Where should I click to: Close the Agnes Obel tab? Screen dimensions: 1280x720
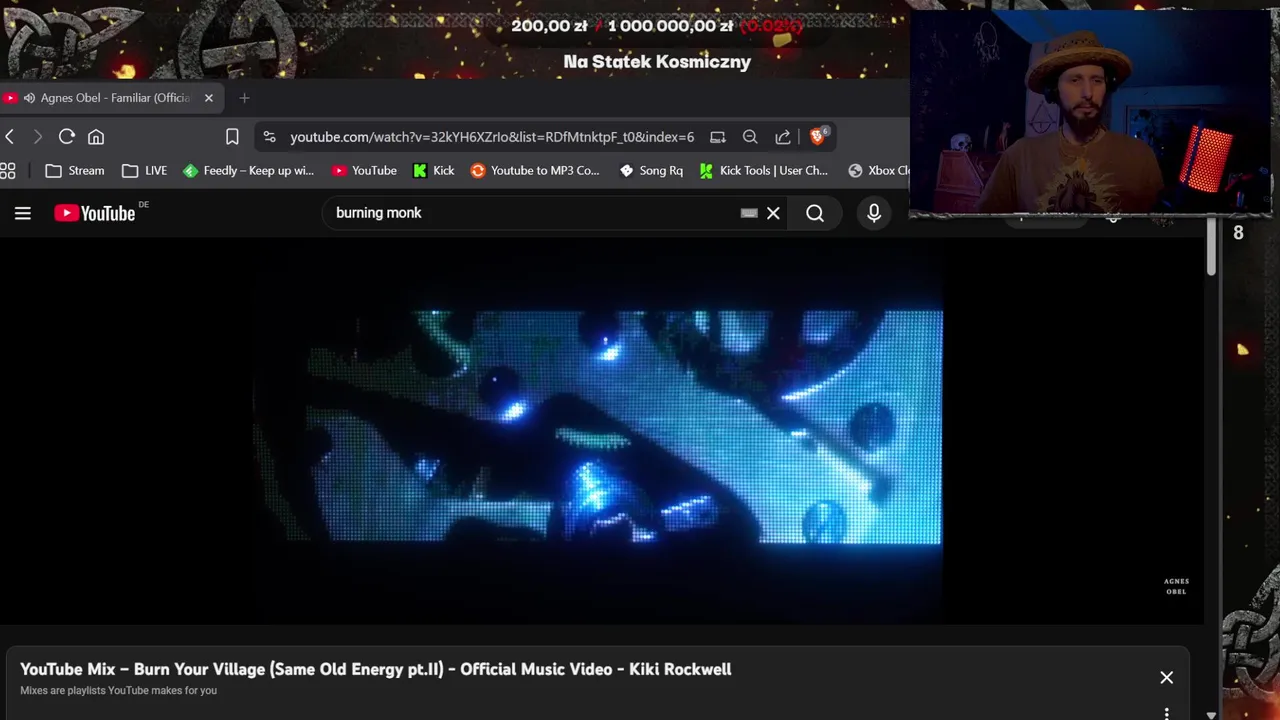coord(208,98)
